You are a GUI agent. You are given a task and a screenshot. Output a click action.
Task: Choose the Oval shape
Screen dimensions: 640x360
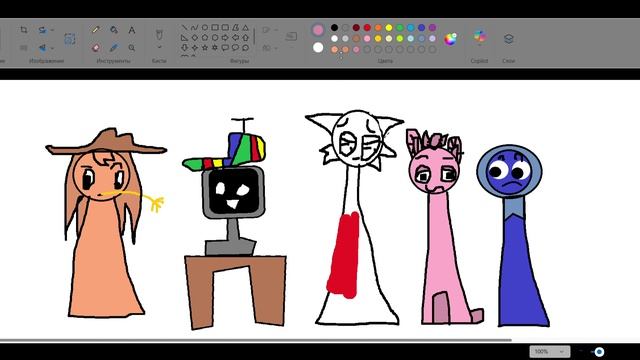[x=205, y=28]
